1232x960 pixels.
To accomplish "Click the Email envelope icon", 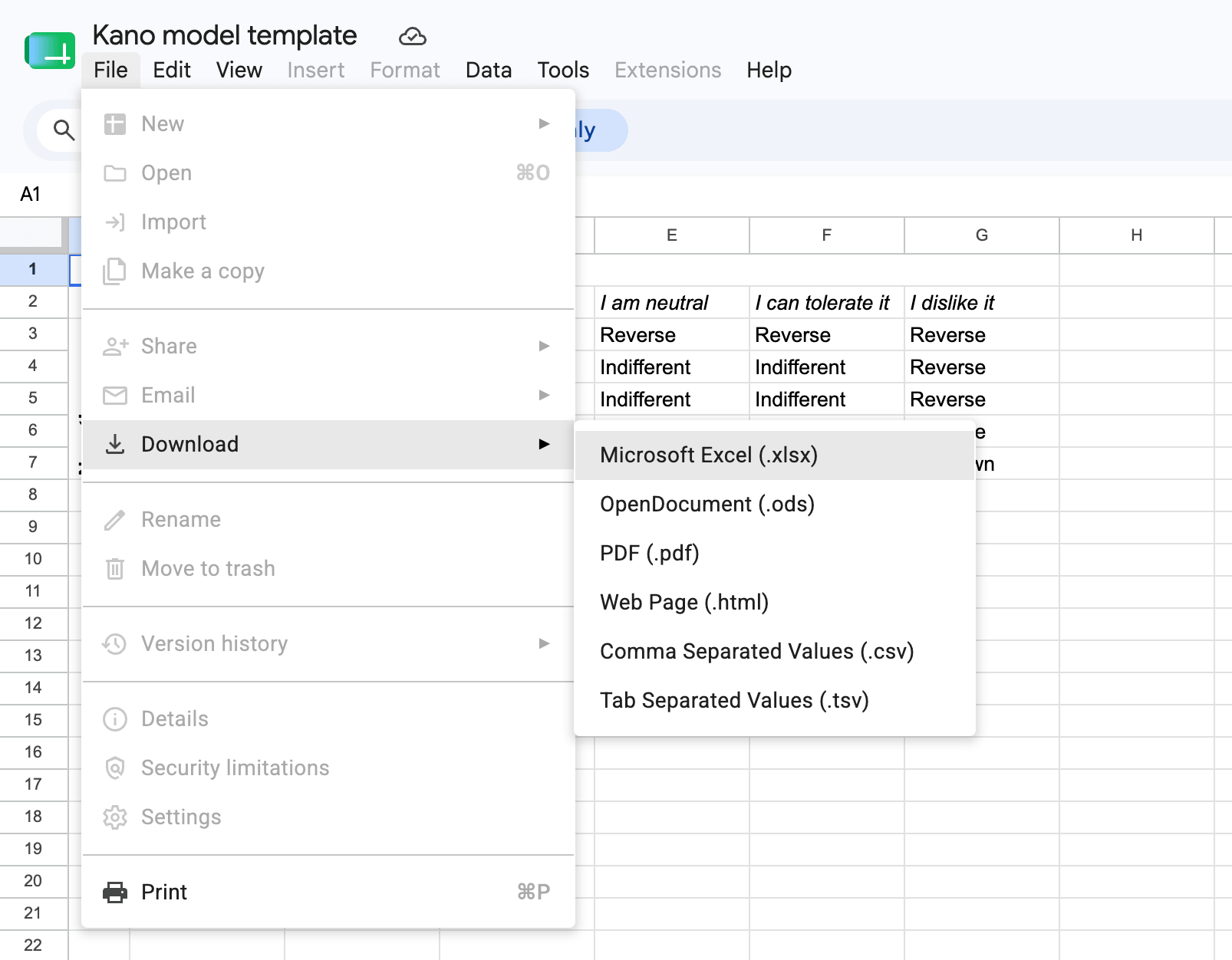I will coord(115,396).
